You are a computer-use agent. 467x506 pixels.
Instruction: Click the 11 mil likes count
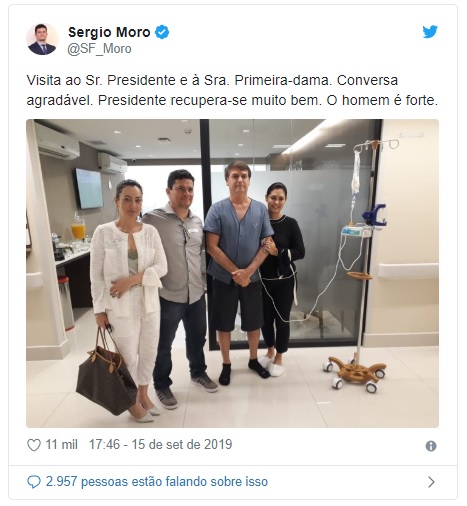click(x=61, y=445)
